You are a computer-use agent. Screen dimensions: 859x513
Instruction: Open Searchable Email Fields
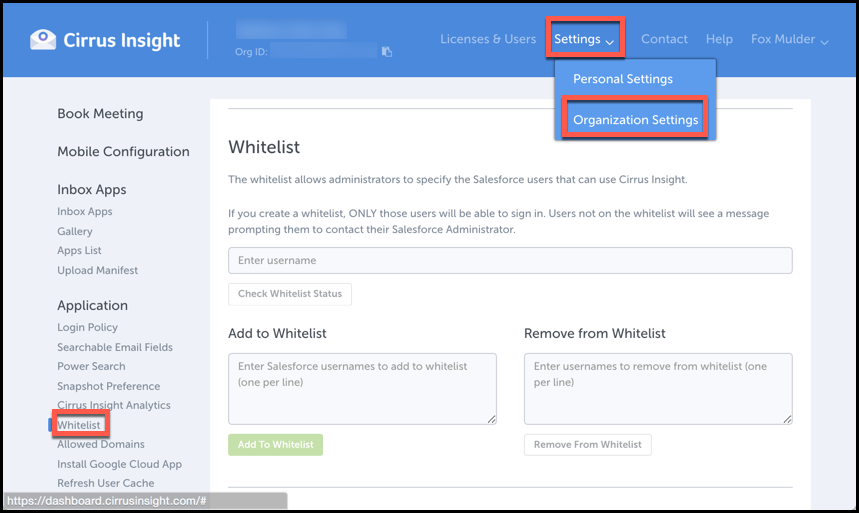click(114, 347)
